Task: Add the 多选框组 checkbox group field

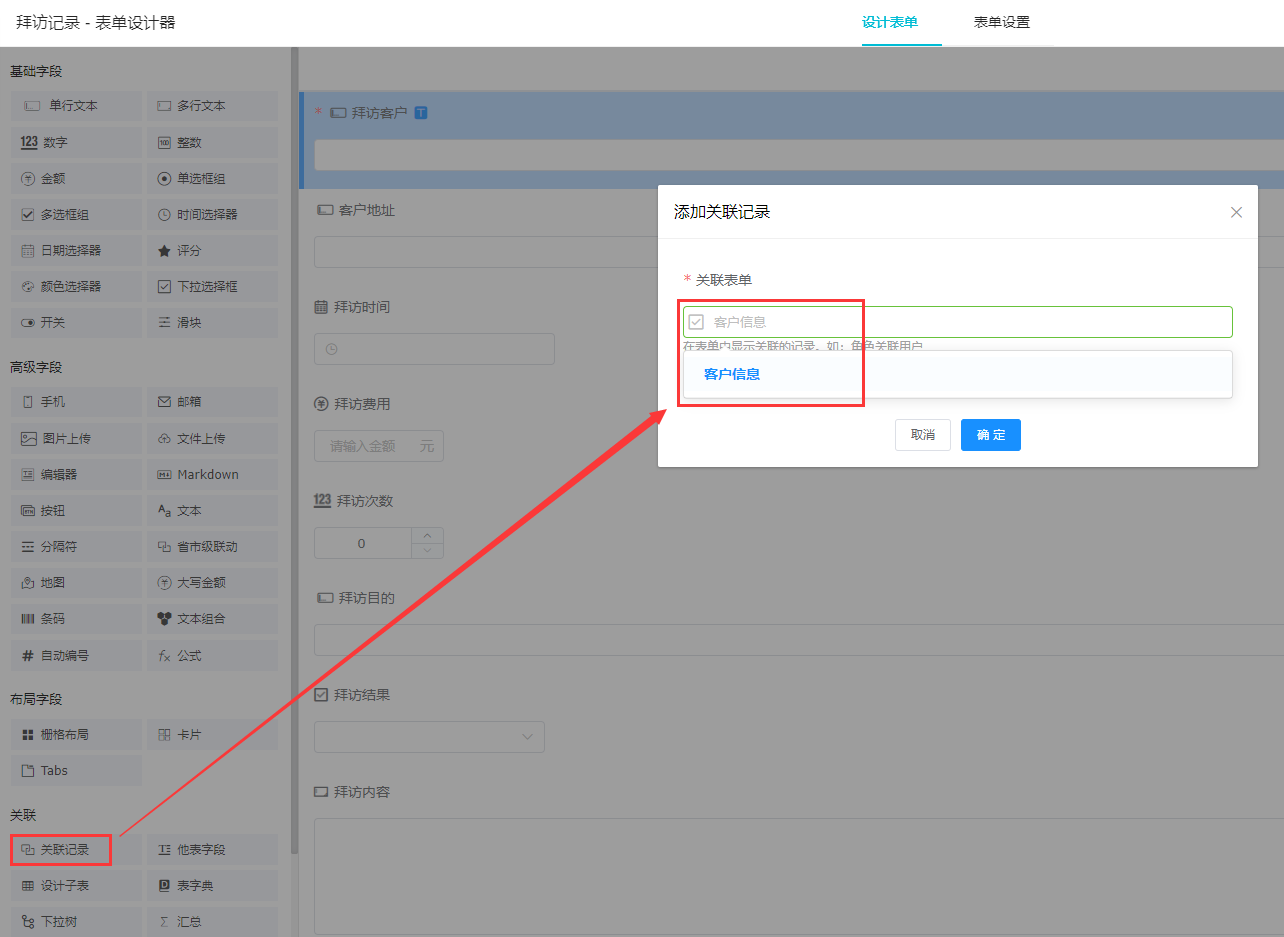Action: (76, 214)
